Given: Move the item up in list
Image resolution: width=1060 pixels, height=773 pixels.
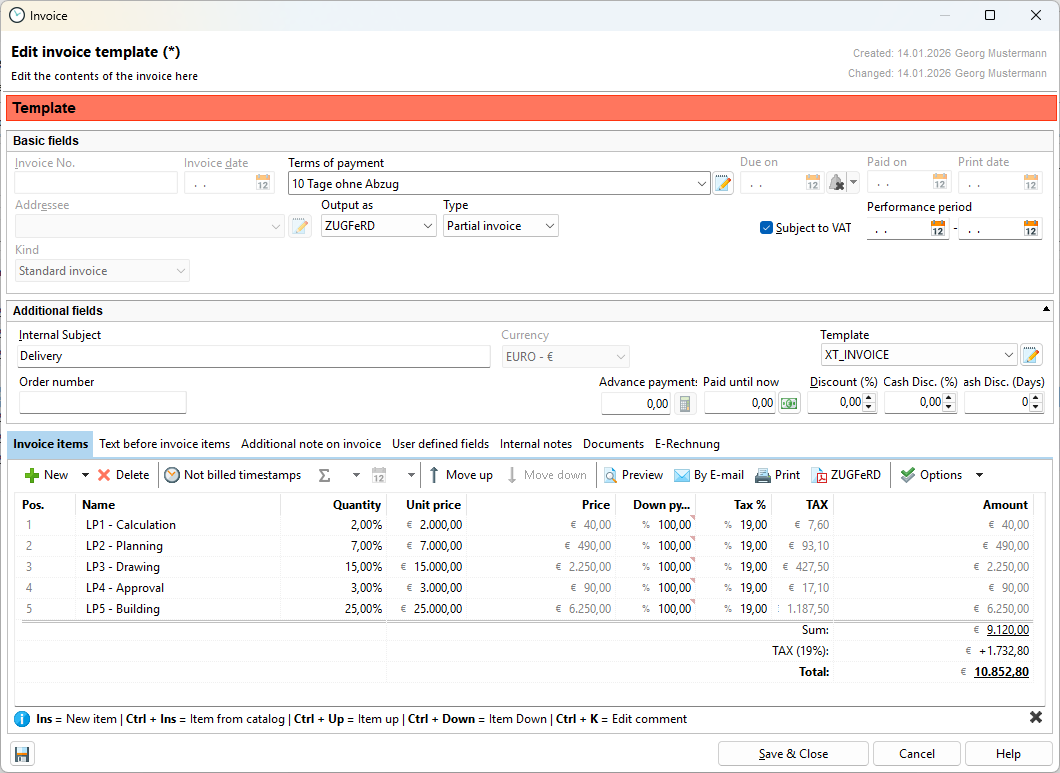Looking at the screenshot, I should coord(460,475).
